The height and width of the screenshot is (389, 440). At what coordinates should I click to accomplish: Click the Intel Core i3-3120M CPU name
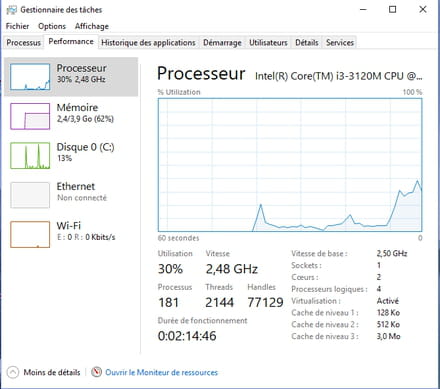coord(339,76)
